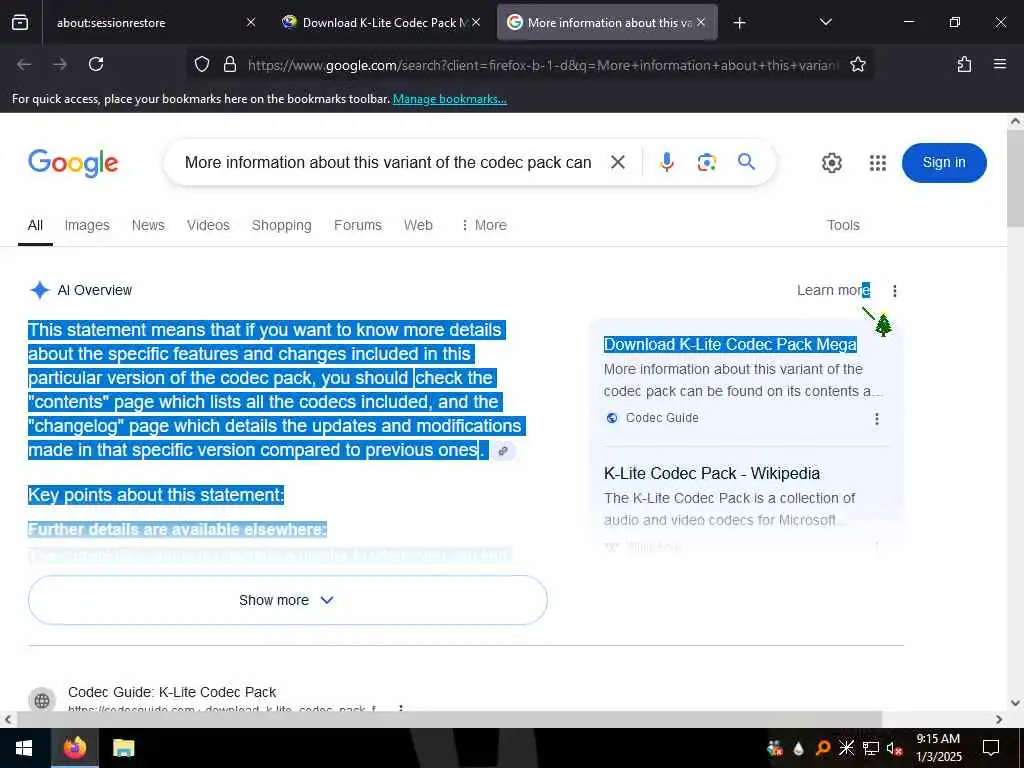The image size is (1024, 768).
Task: Close the K-Lite Codec Pack tab
Action: tap(476, 22)
